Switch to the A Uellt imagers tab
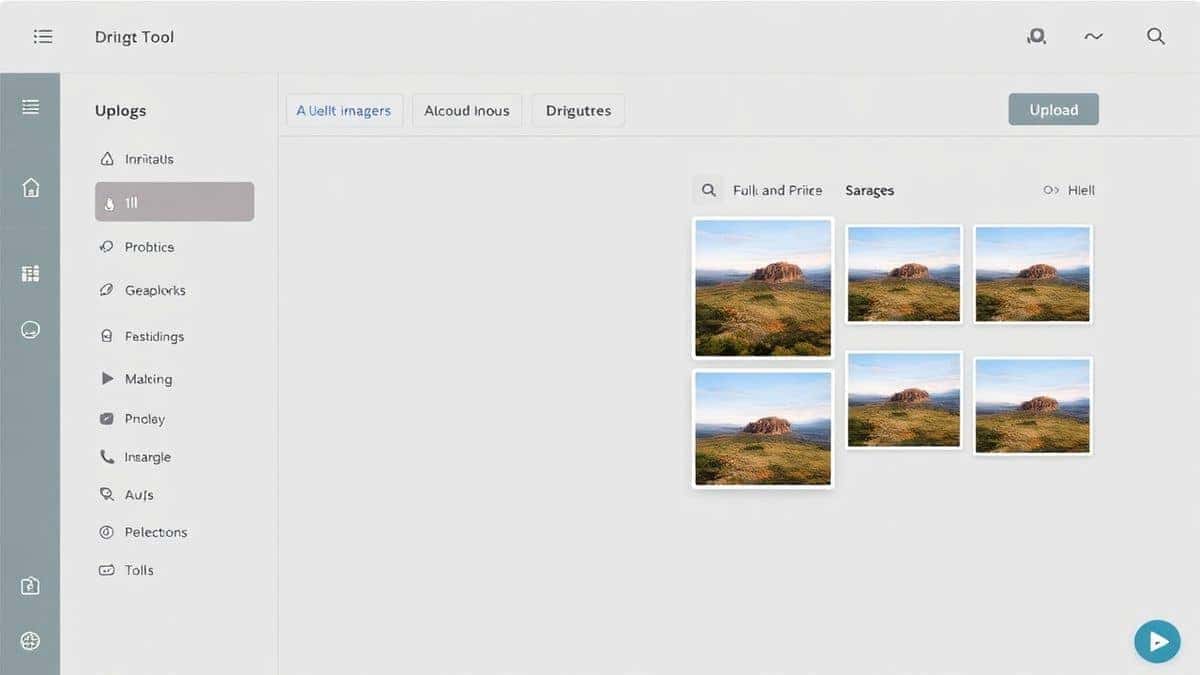This screenshot has width=1200, height=675. coord(344,110)
